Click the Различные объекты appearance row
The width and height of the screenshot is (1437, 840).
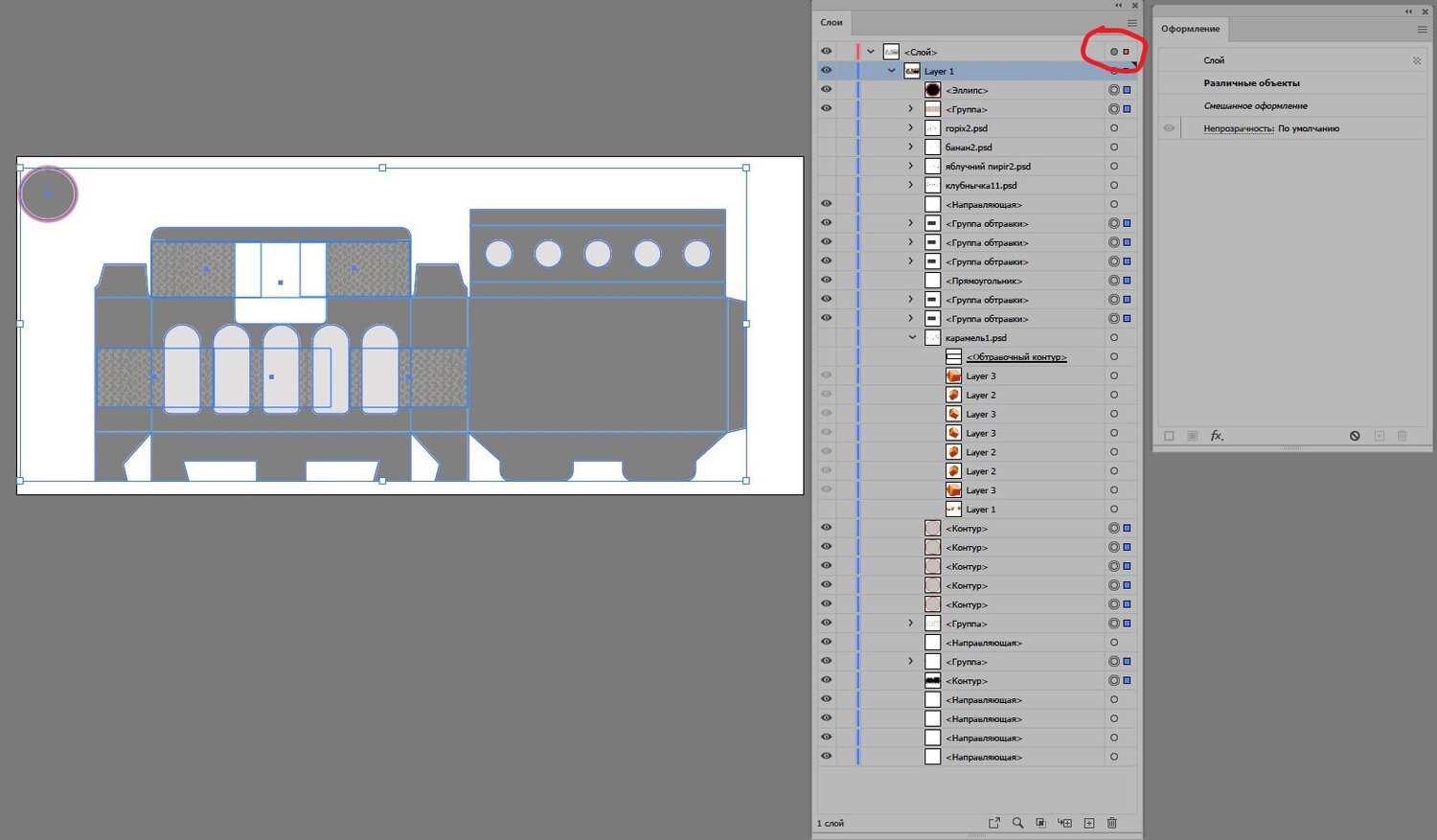point(1292,83)
